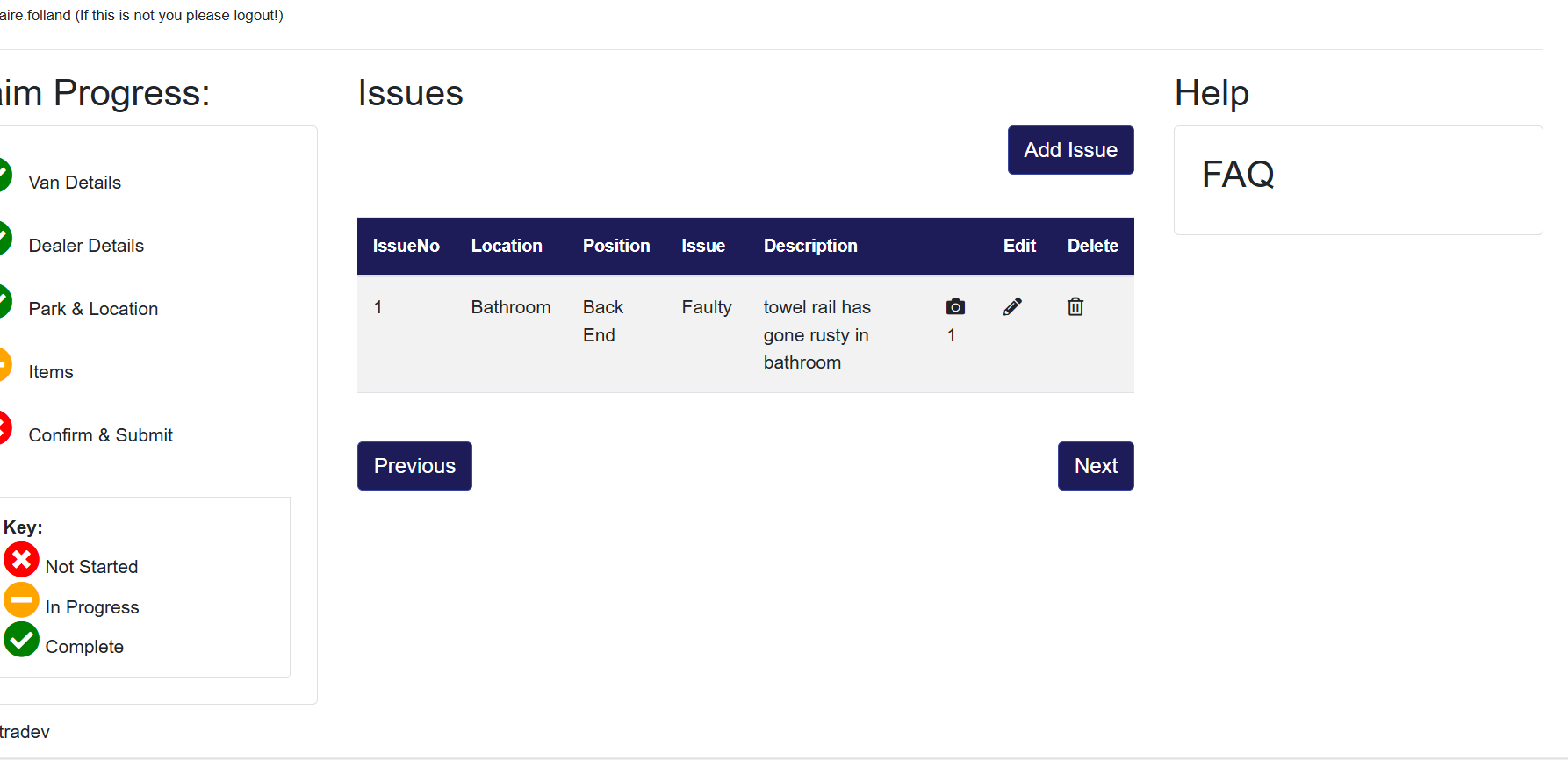
Task: Go to the Previous step
Action: coord(414,466)
